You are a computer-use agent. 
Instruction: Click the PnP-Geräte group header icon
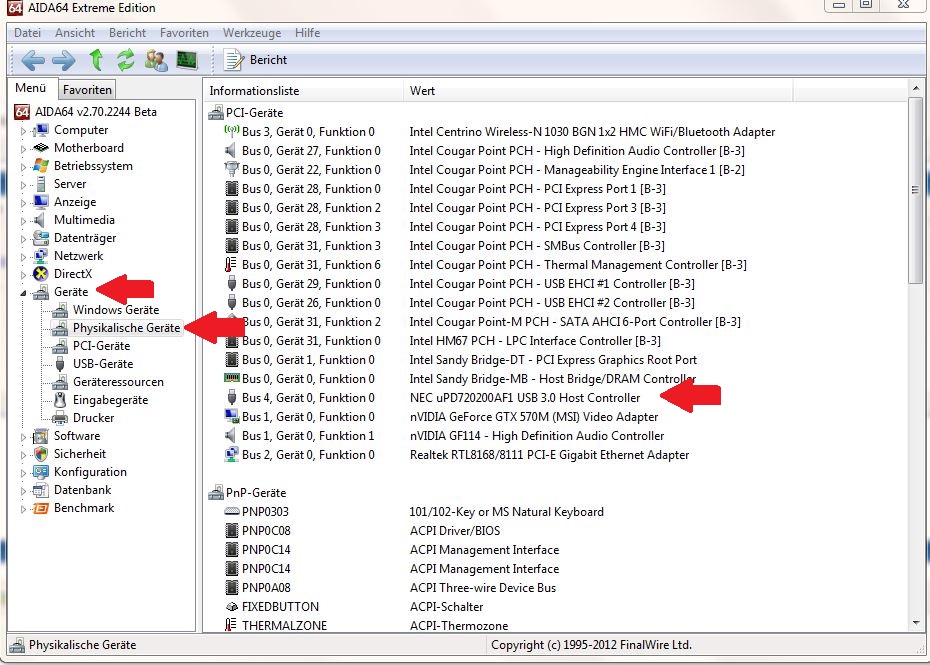tap(216, 492)
